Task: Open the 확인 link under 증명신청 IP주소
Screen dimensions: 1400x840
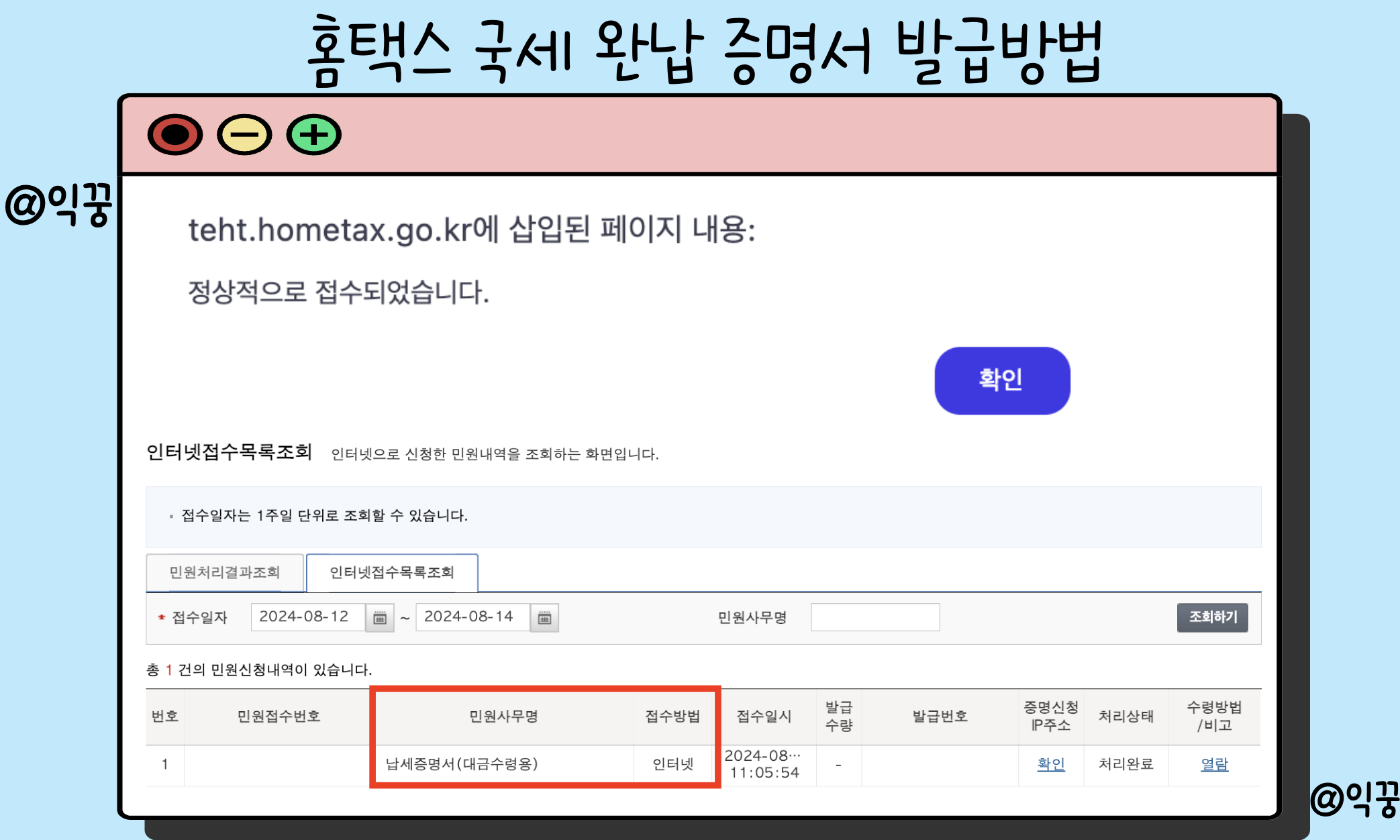Action: coord(1050,764)
